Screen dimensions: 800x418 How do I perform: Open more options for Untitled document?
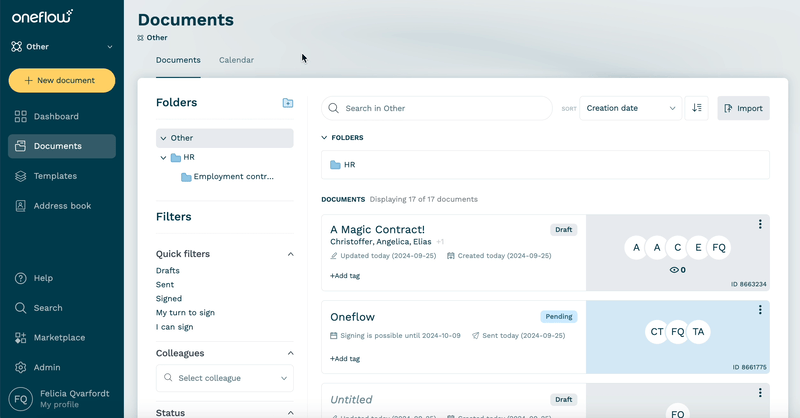coord(760,392)
